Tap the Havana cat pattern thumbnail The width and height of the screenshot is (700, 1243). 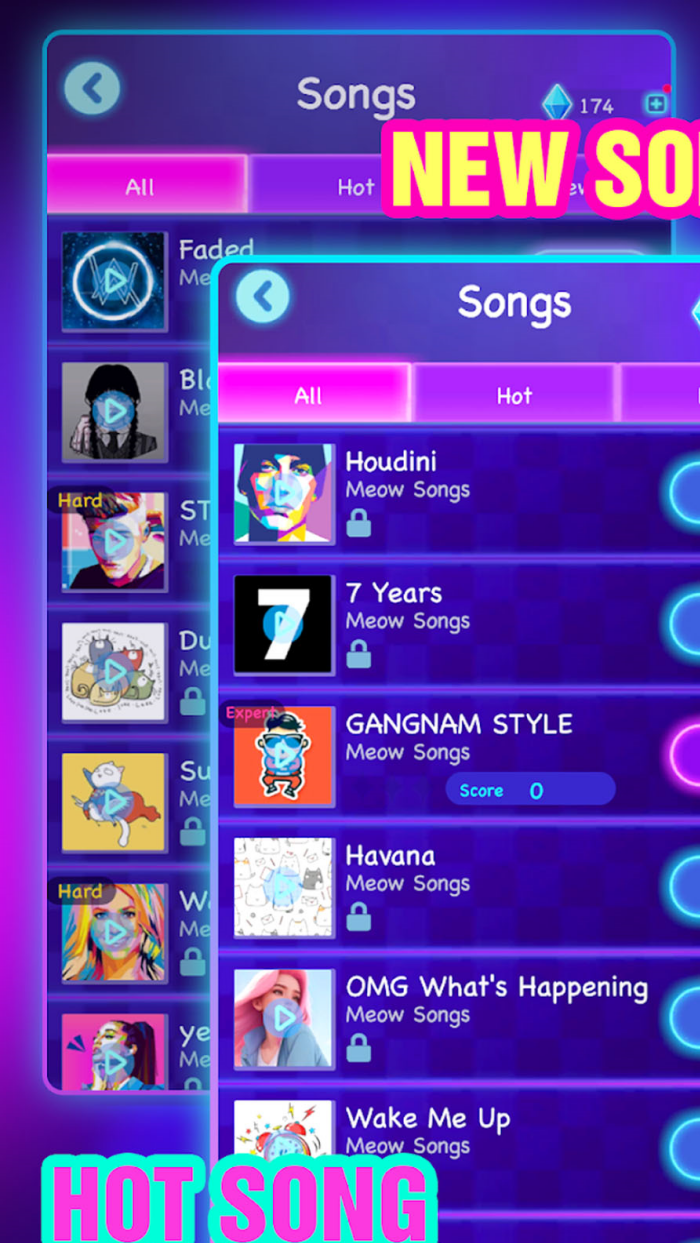[x=284, y=888]
